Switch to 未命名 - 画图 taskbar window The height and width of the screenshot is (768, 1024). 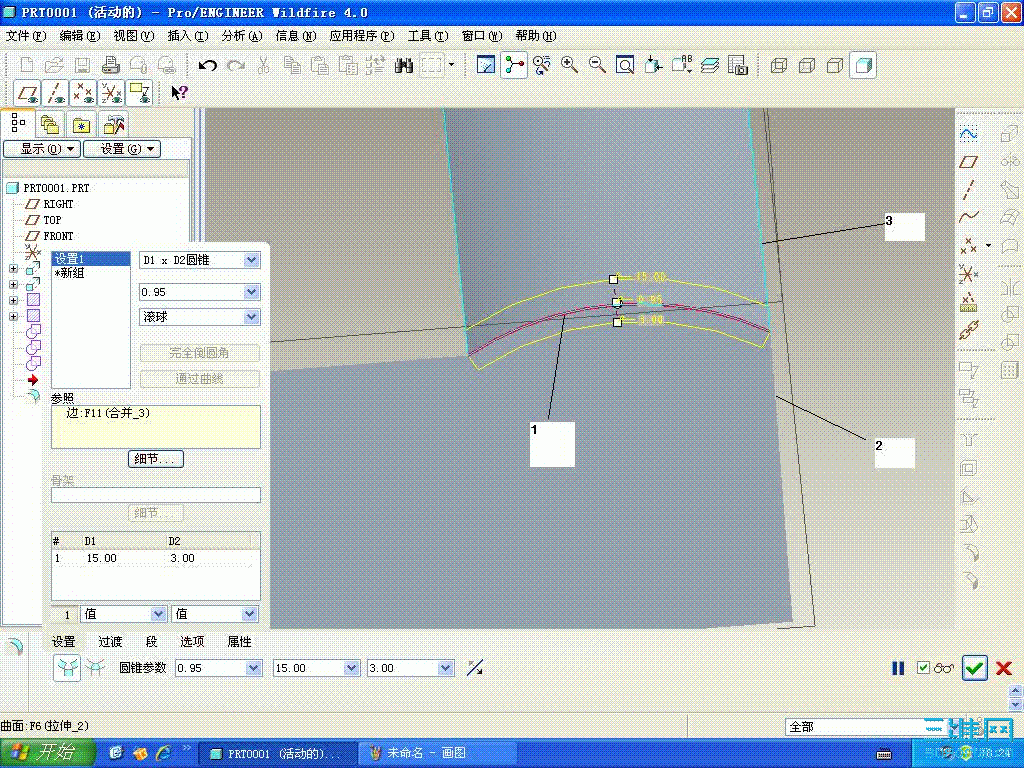pyautogui.click(x=437, y=753)
